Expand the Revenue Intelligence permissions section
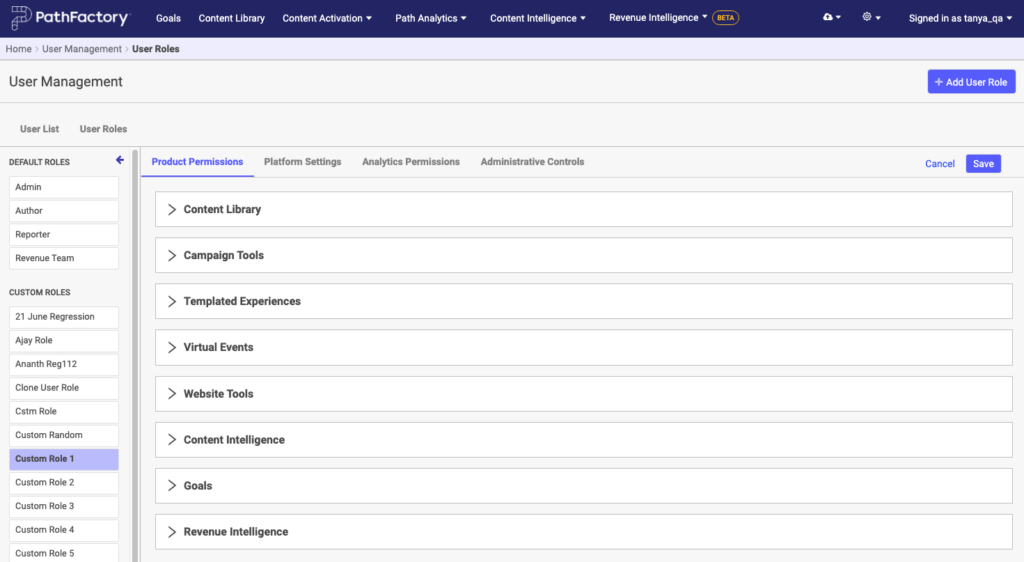 coord(583,532)
